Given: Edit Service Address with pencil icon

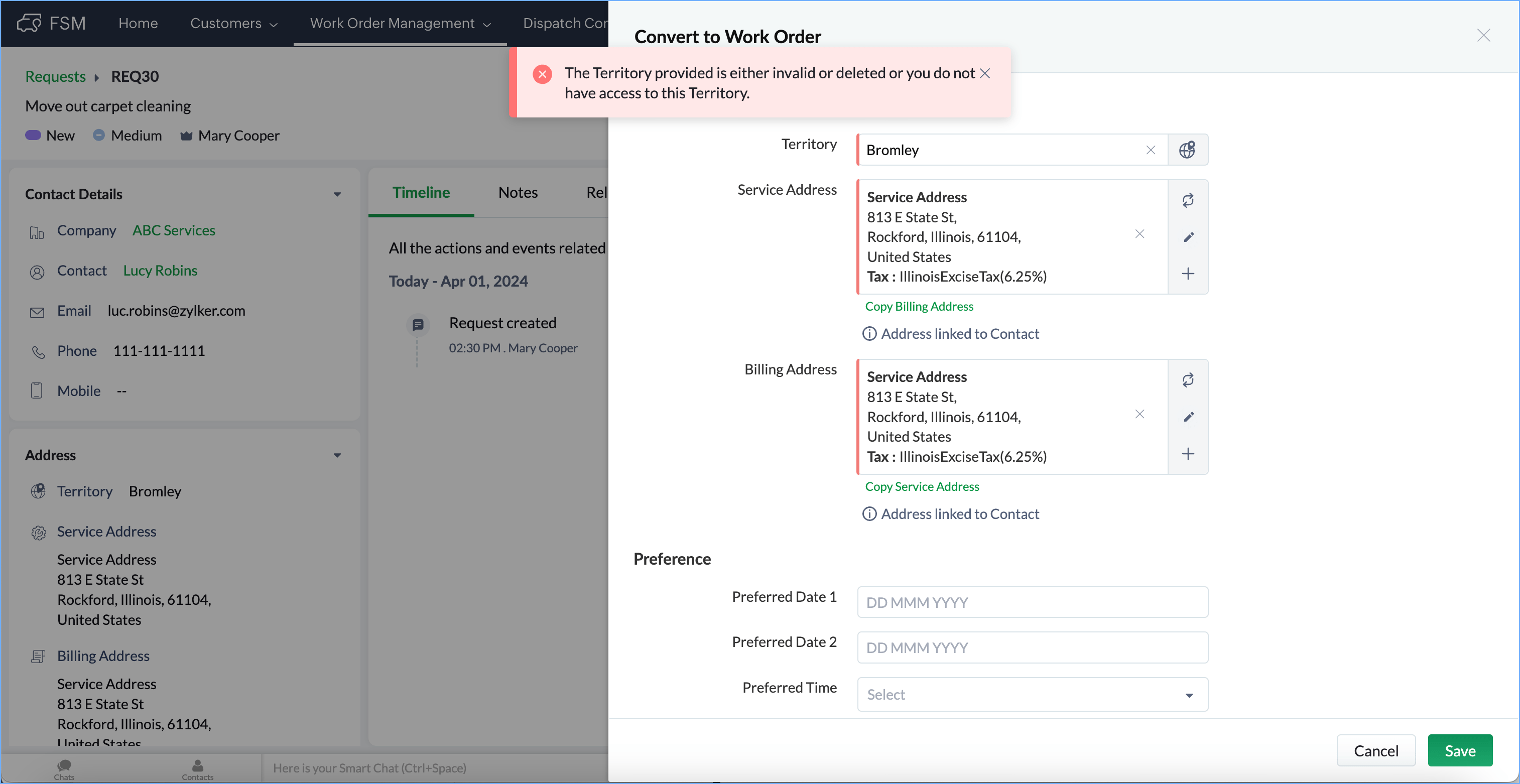Looking at the screenshot, I should (x=1188, y=237).
